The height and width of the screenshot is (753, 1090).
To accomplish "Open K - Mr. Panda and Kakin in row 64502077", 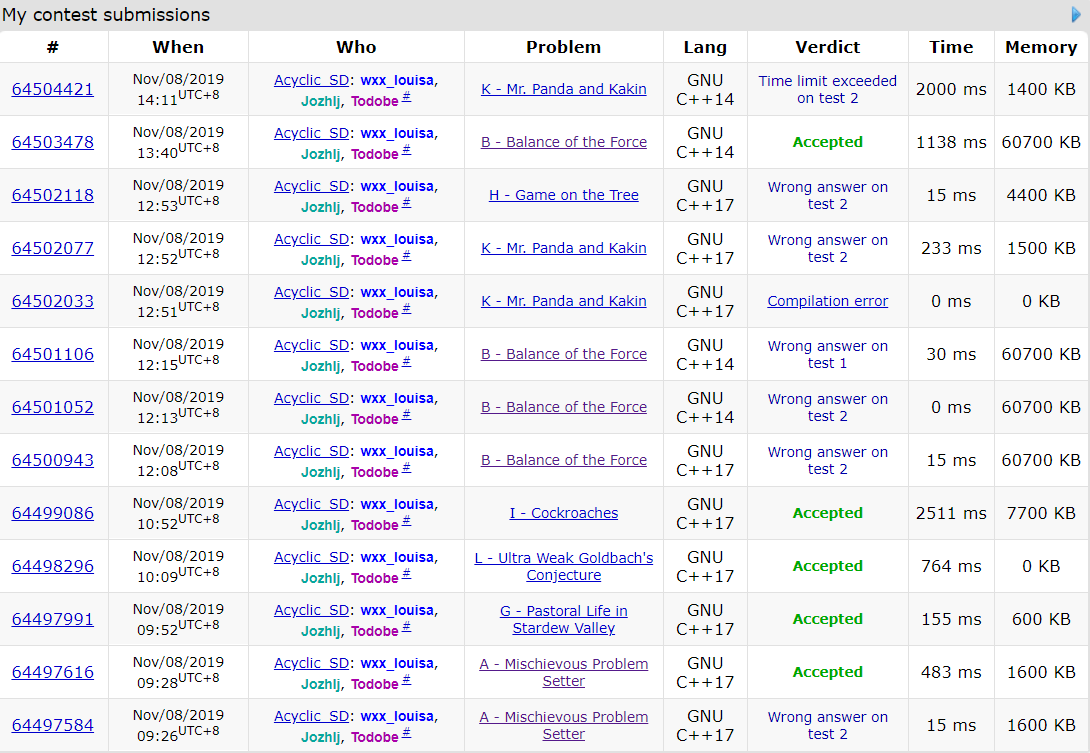I will click(x=563, y=248).
